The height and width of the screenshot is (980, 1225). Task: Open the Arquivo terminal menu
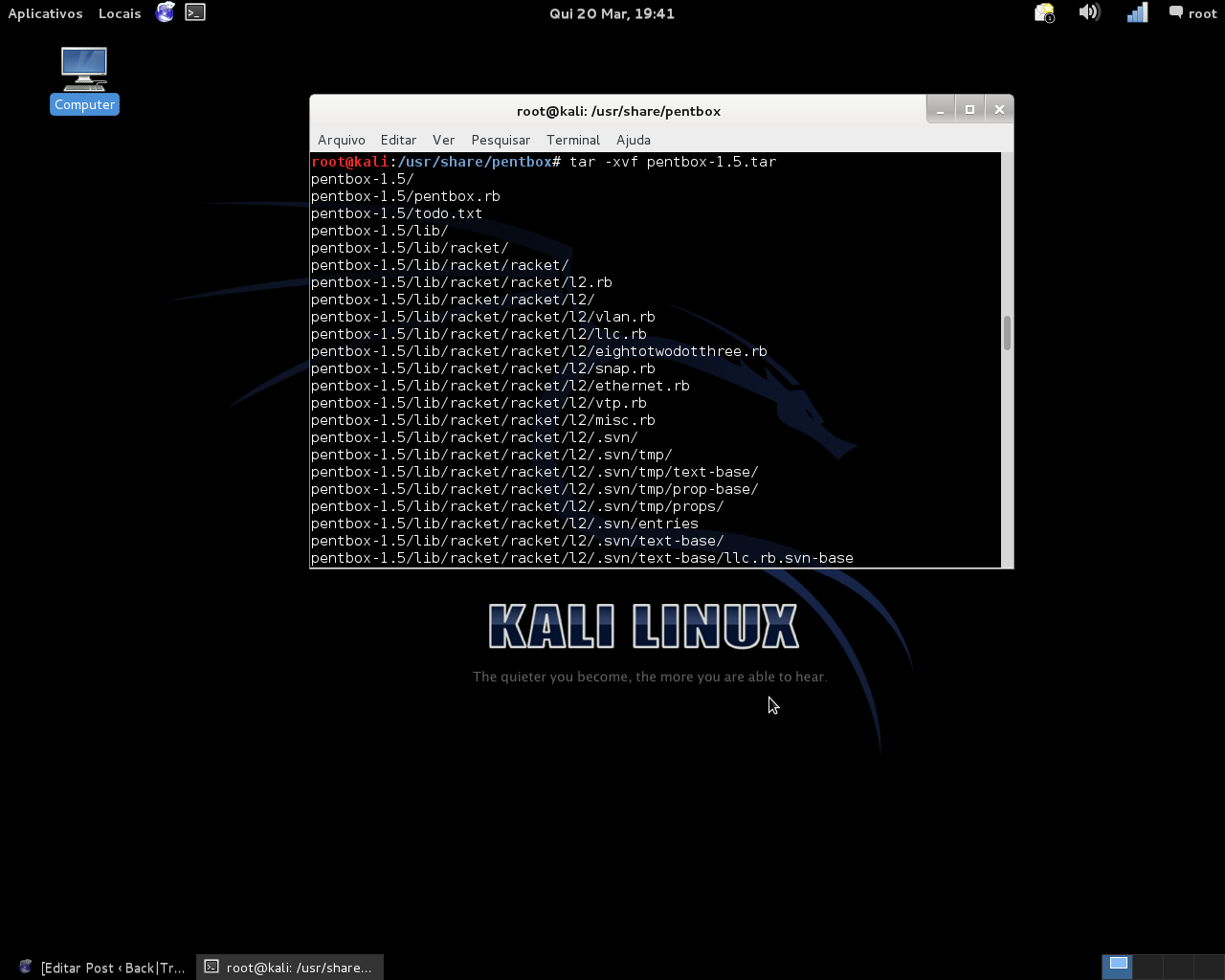[x=342, y=140]
